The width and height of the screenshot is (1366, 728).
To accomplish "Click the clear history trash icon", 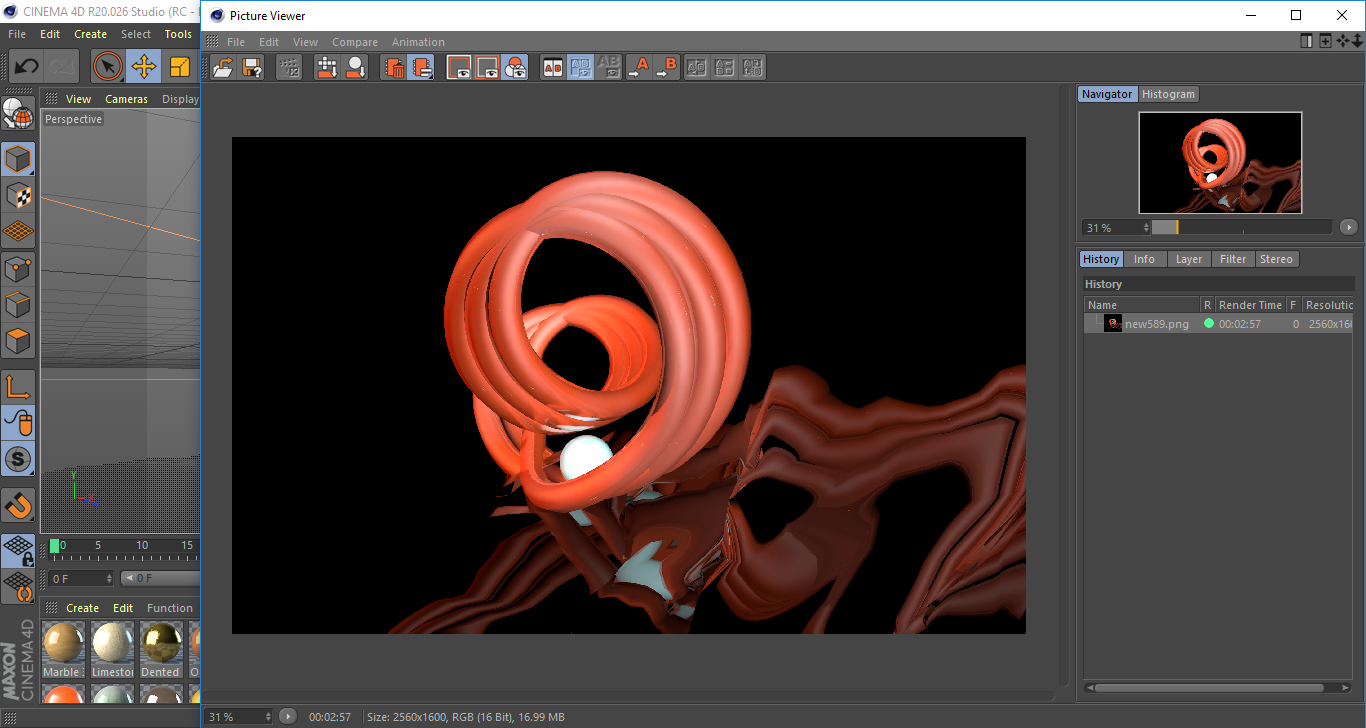I will click(x=394, y=67).
